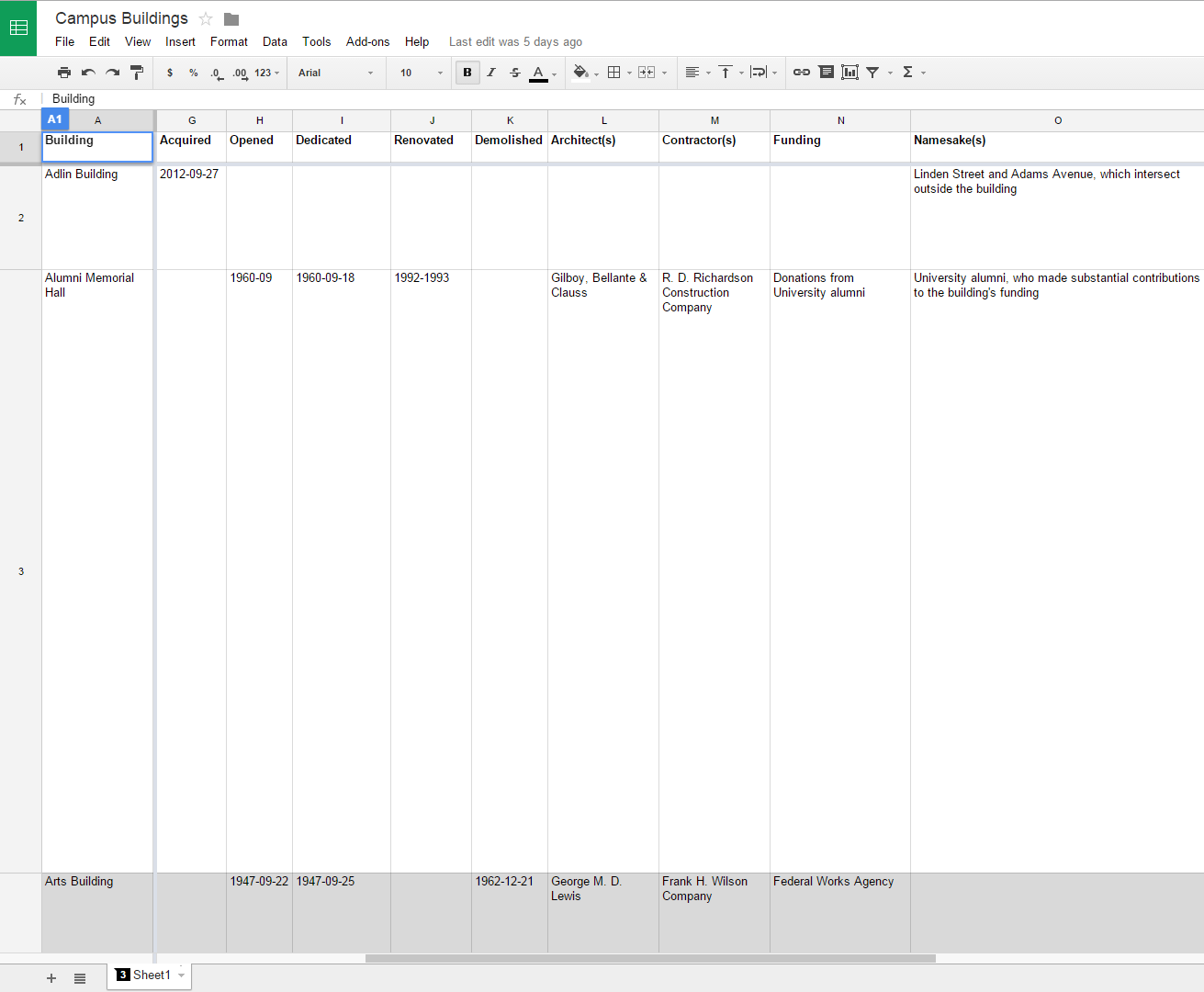Toggle strikethrough formatting
1204x992 pixels.
click(514, 72)
